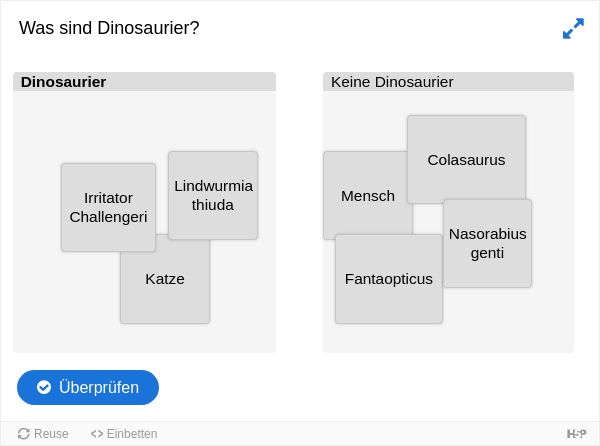Image resolution: width=600 pixels, height=446 pixels.
Task: Click the Reuse refresh icon
Action: [x=24, y=434]
